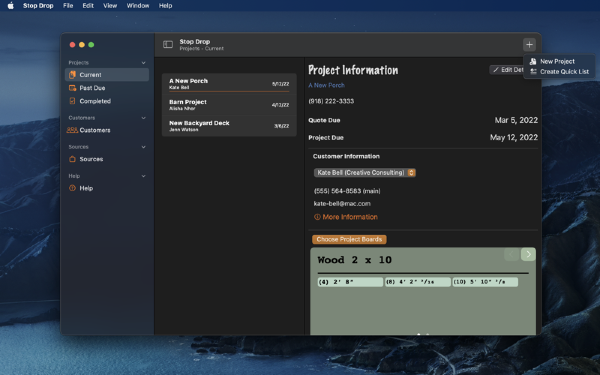The height and width of the screenshot is (375, 600).
Task: Collapse the Projects section chevron
Action: 143,63
